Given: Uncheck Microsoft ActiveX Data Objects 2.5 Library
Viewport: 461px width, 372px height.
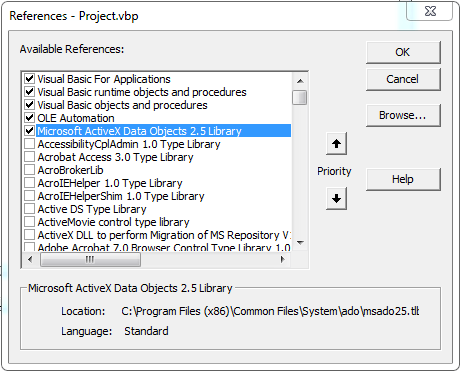Looking at the screenshot, I should [29, 131].
